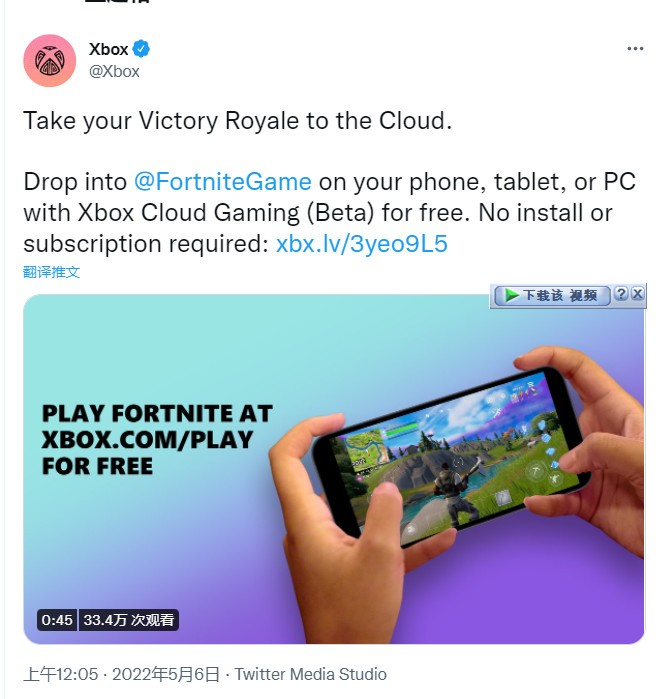Click the 翻译推文 translate tweet link
Image resolution: width=663 pixels, height=699 pixels.
point(51,272)
